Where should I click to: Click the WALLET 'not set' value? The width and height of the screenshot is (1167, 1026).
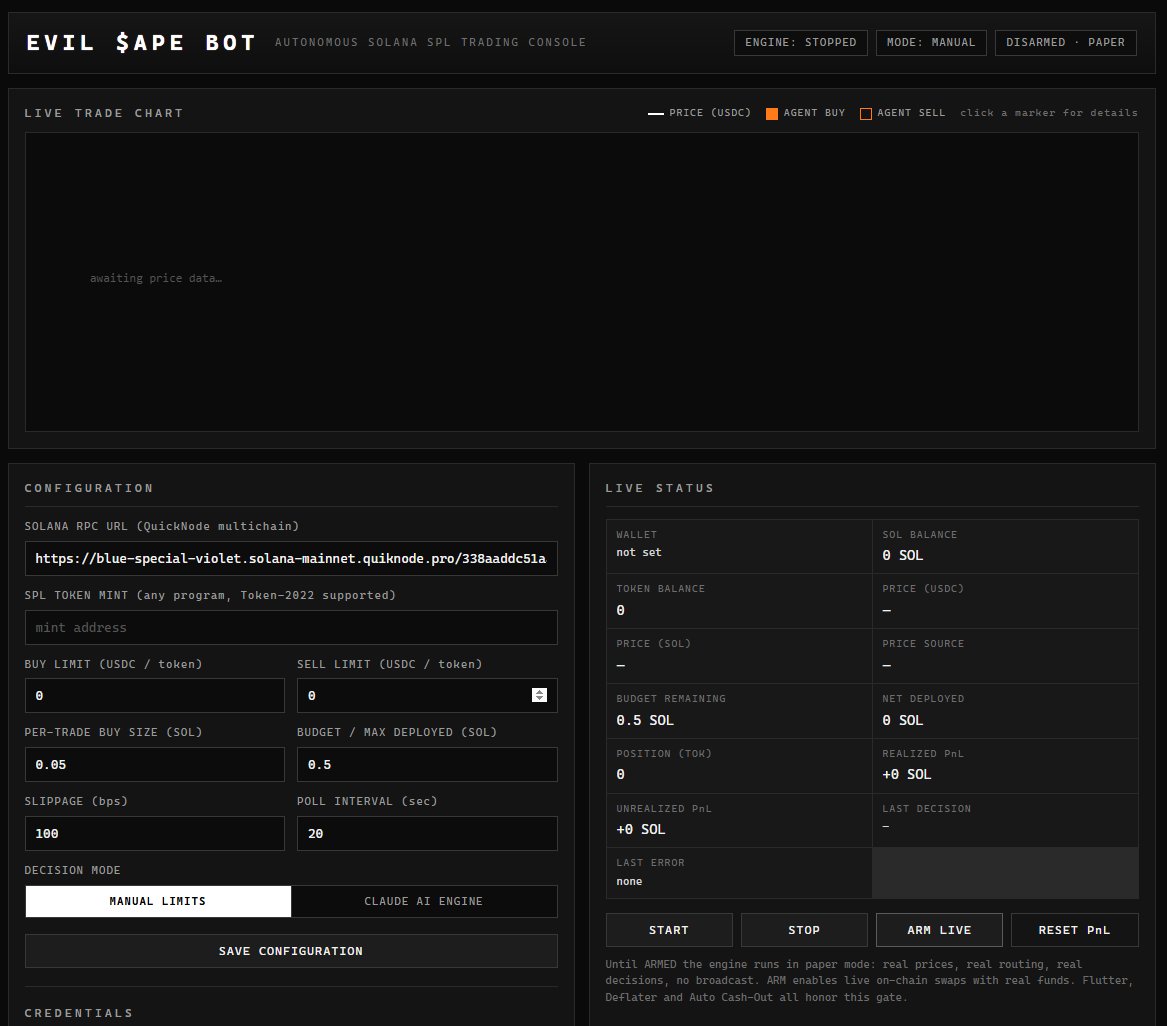[x=639, y=552]
